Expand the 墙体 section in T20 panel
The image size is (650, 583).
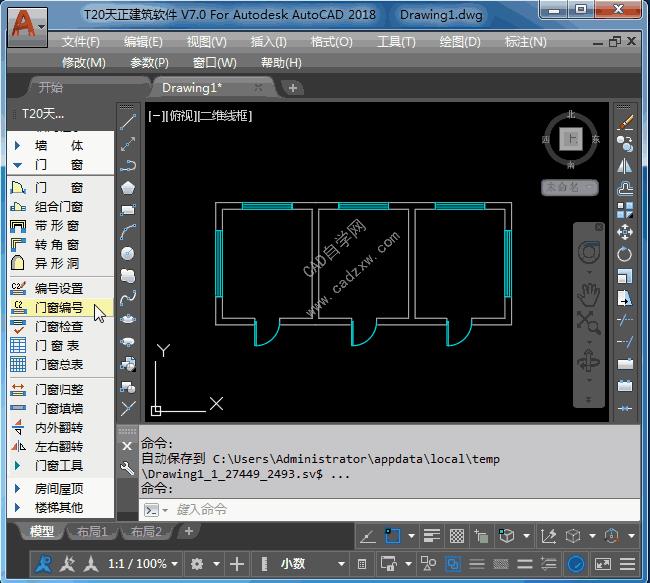pyautogui.click(x=17, y=146)
